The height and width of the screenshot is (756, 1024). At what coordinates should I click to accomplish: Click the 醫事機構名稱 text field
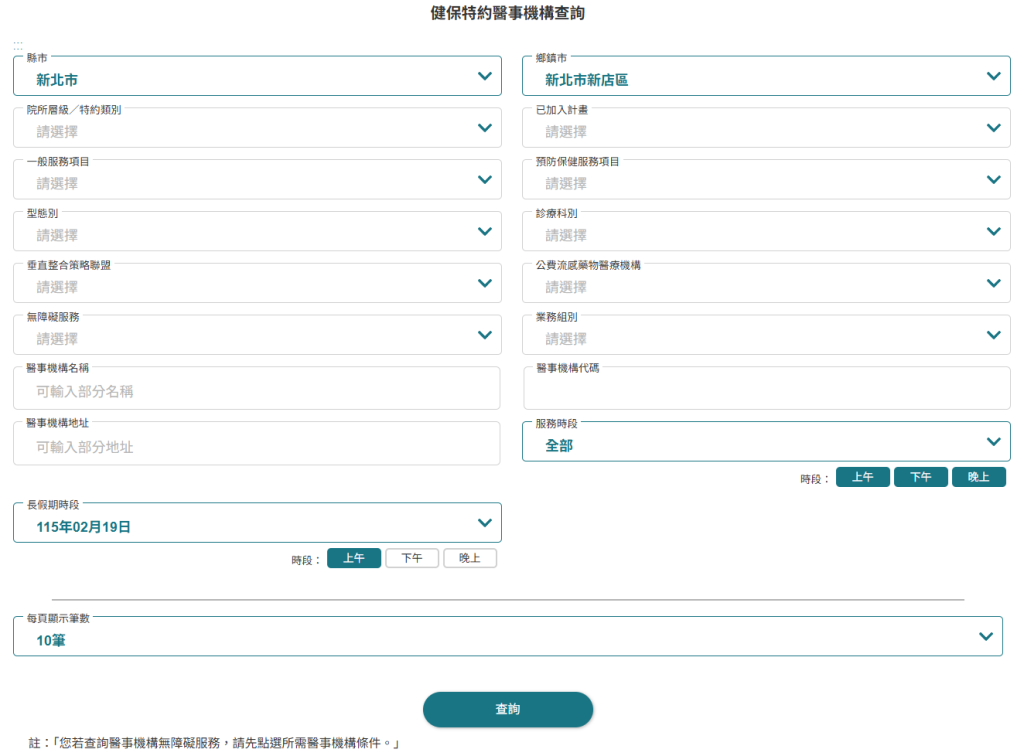[257, 390]
